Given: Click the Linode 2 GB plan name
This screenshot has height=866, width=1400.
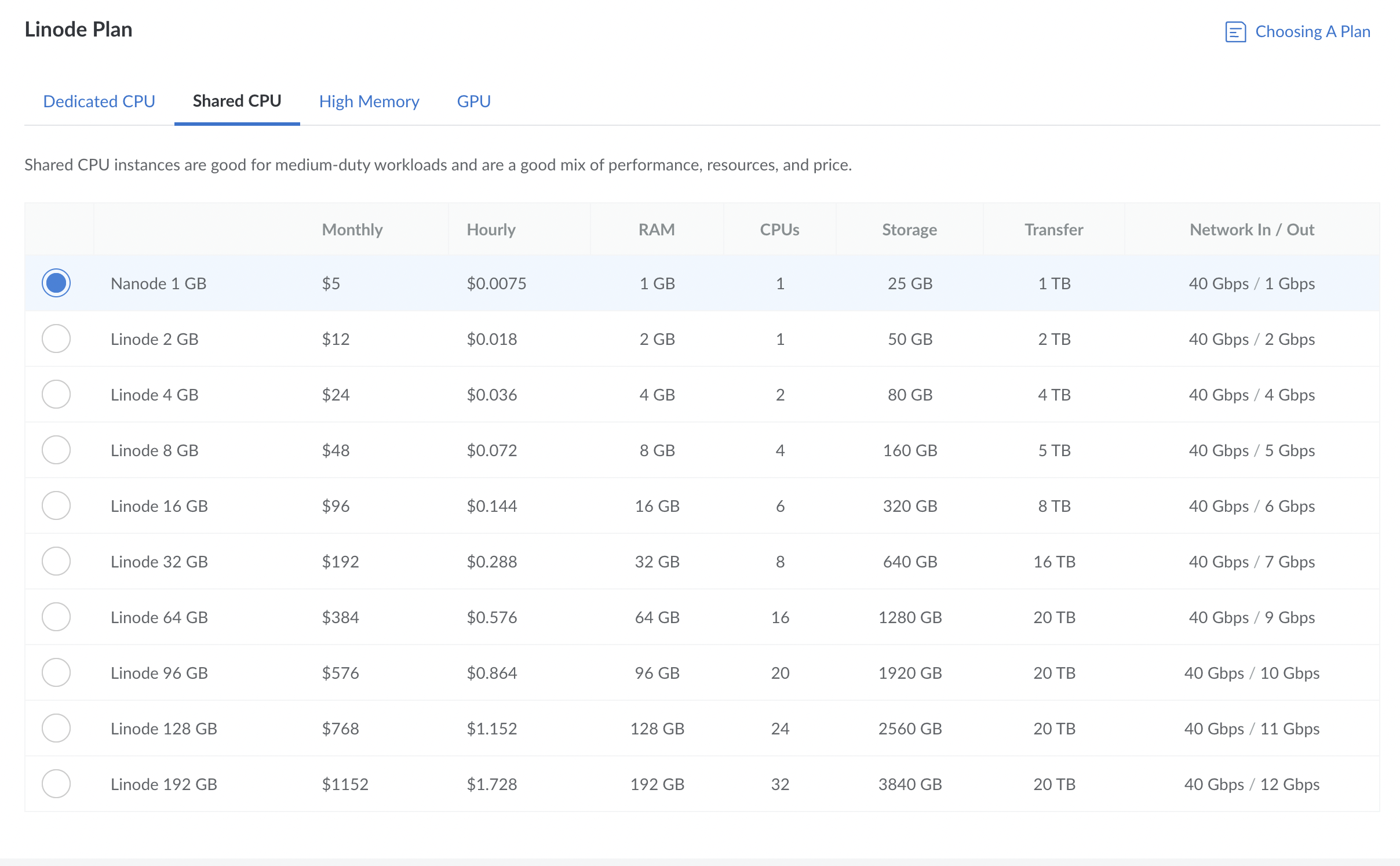Looking at the screenshot, I should tap(155, 339).
